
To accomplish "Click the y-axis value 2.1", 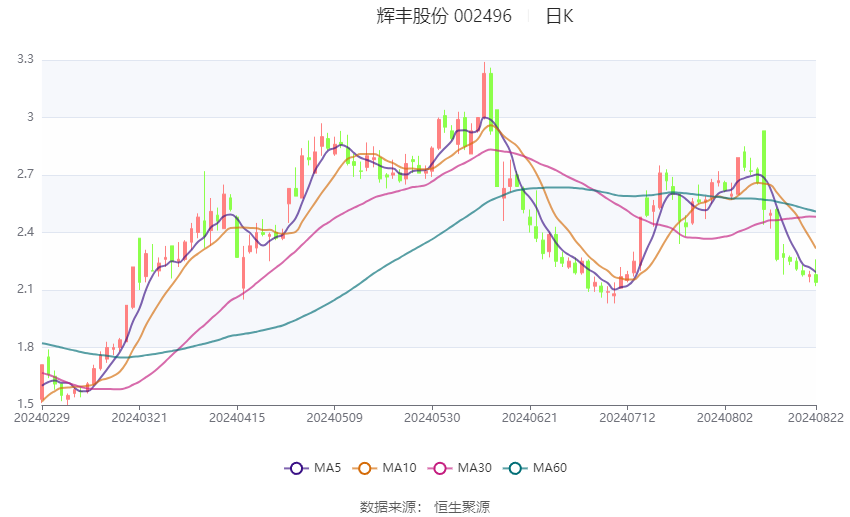I will tap(25, 289).
